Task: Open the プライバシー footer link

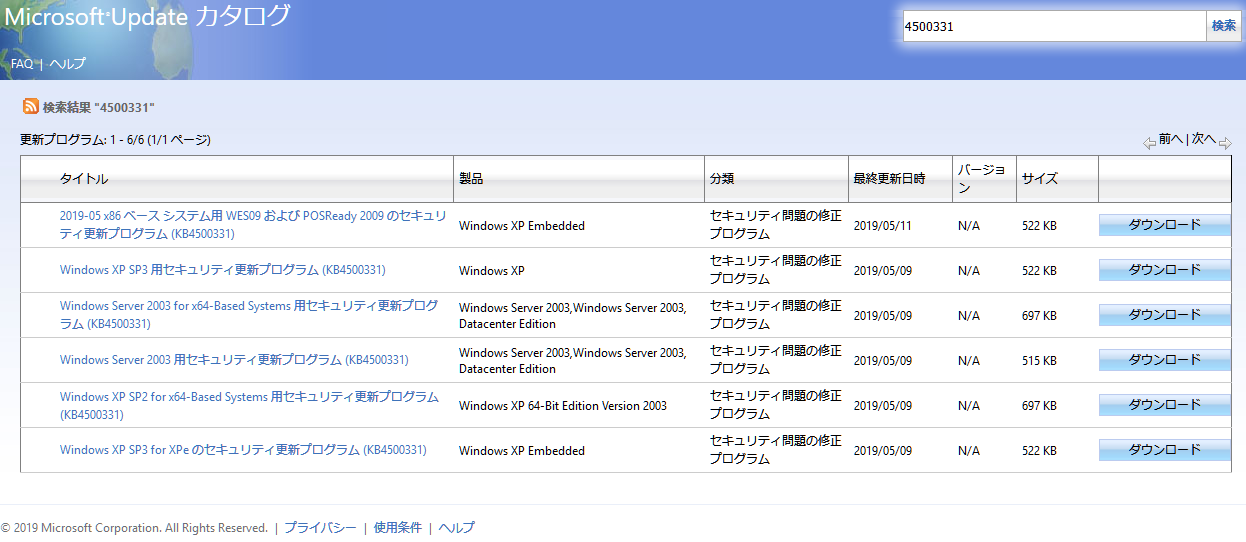Action: (320, 528)
